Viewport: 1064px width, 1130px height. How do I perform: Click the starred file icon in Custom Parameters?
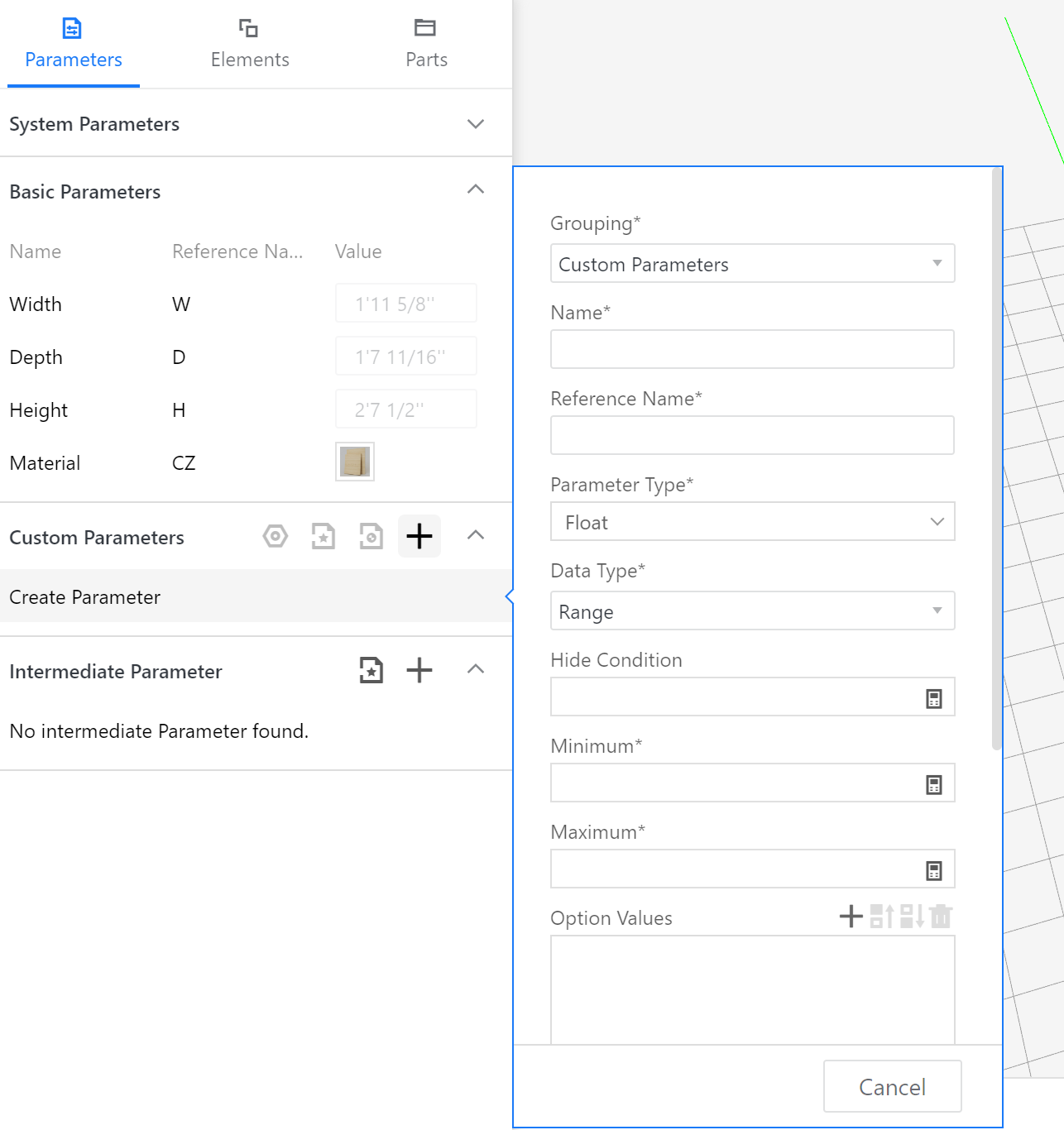point(324,536)
